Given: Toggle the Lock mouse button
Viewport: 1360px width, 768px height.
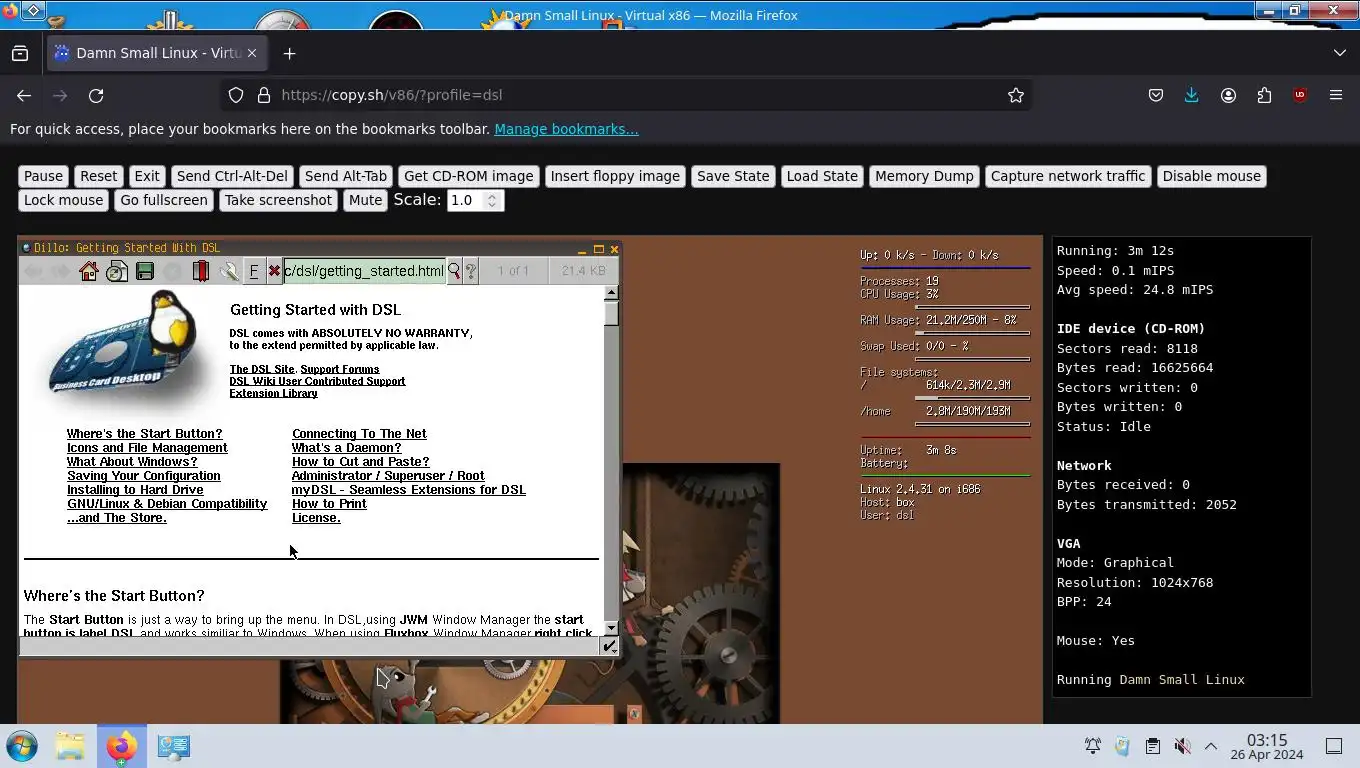Looking at the screenshot, I should pyautogui.click(x=63, y=200).
